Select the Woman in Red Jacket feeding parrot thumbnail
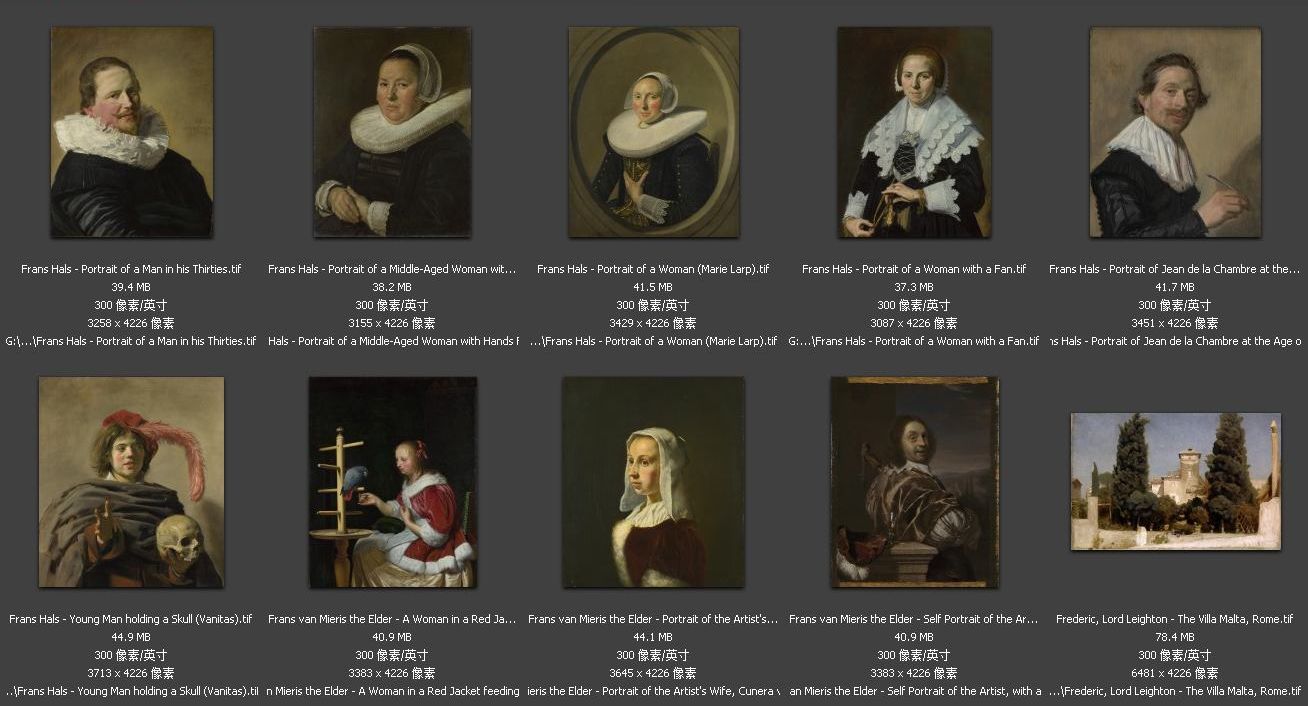The image size is (1308, 706). click(x=393, y=482)
